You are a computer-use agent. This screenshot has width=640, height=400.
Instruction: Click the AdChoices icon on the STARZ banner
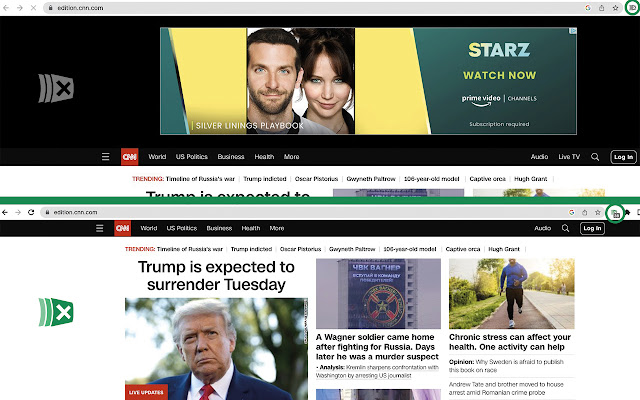pos(573,31)
